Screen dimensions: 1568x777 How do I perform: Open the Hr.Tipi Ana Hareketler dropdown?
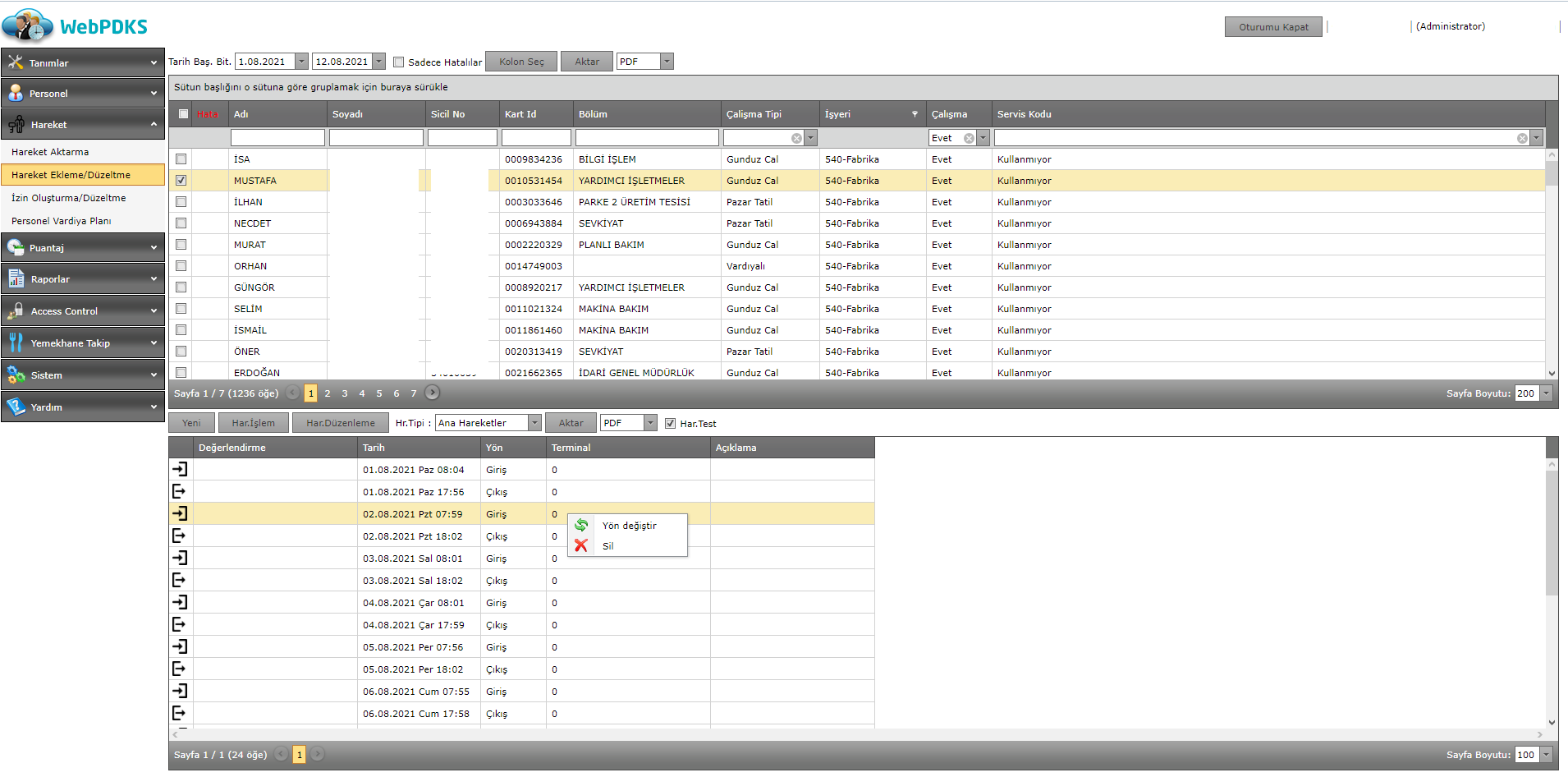tap(534, 423)
